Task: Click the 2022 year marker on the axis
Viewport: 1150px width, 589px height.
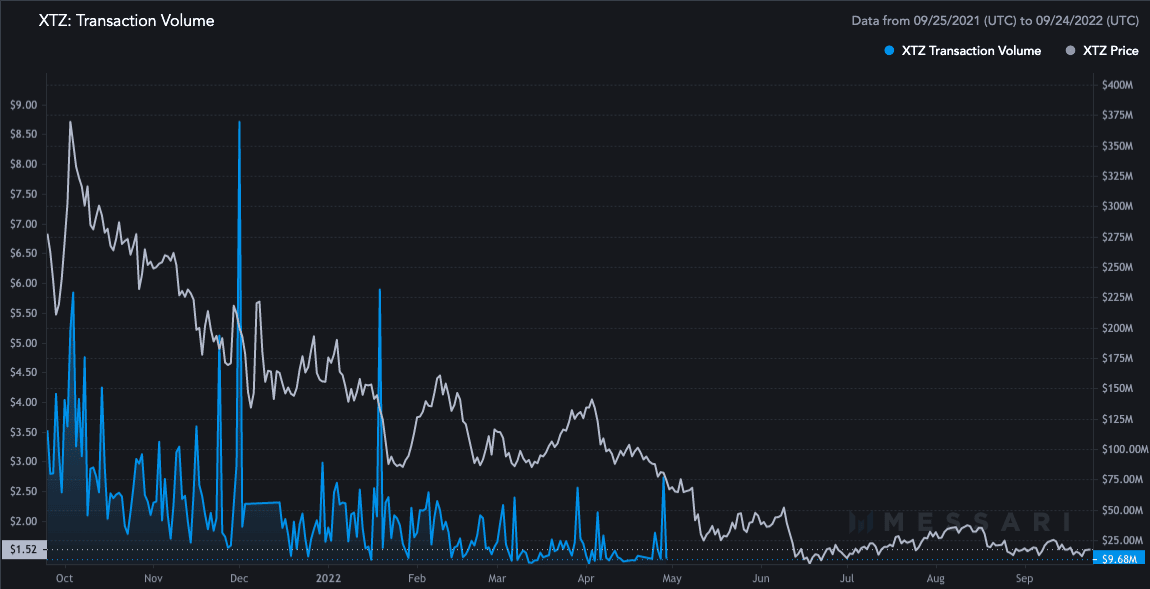Action: 329,578
